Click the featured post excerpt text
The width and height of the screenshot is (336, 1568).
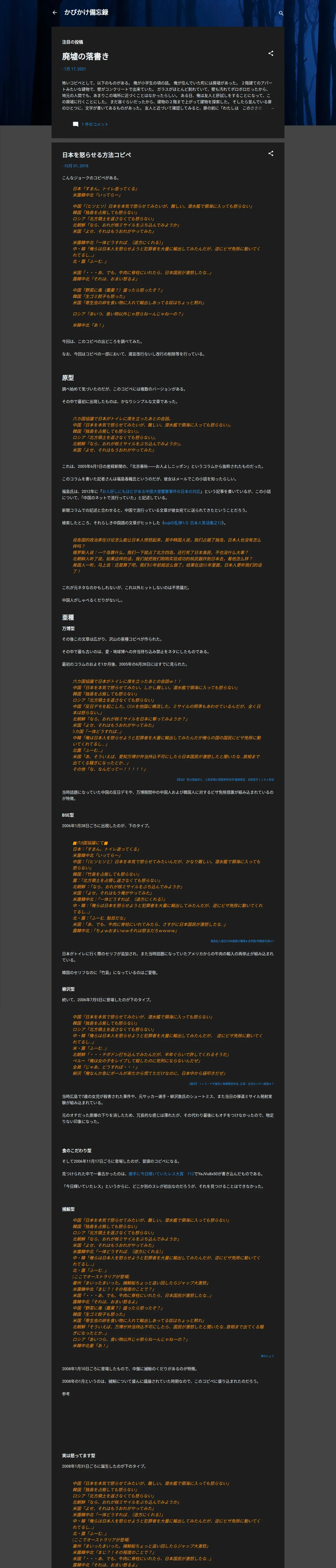tap(168, 96)
